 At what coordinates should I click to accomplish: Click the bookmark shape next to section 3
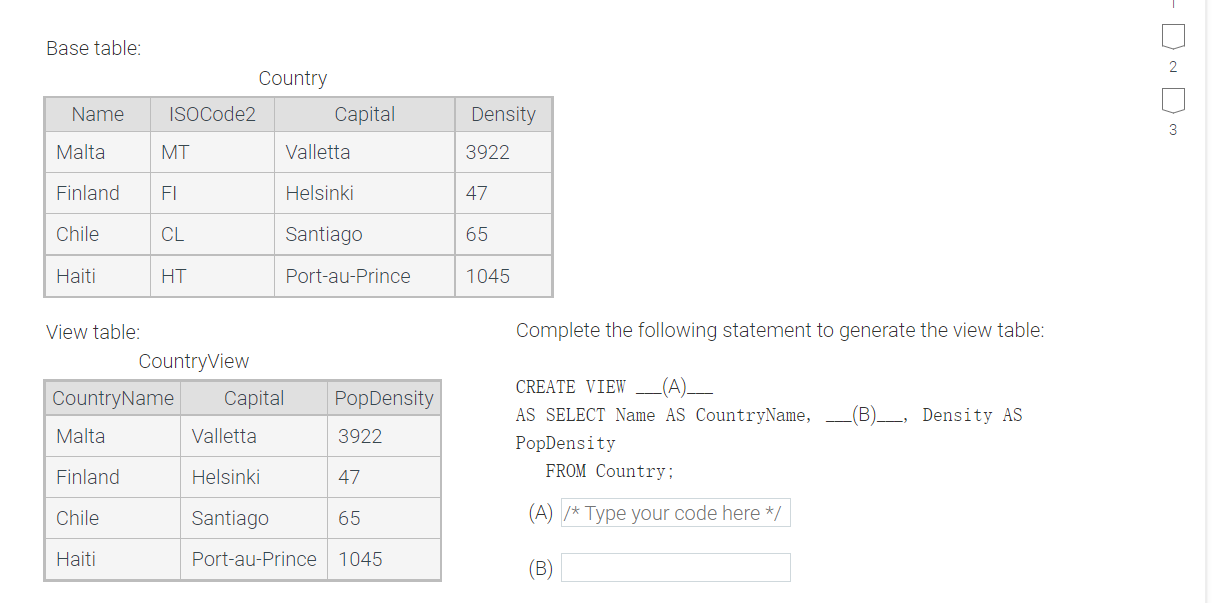tap(1172, 99)
